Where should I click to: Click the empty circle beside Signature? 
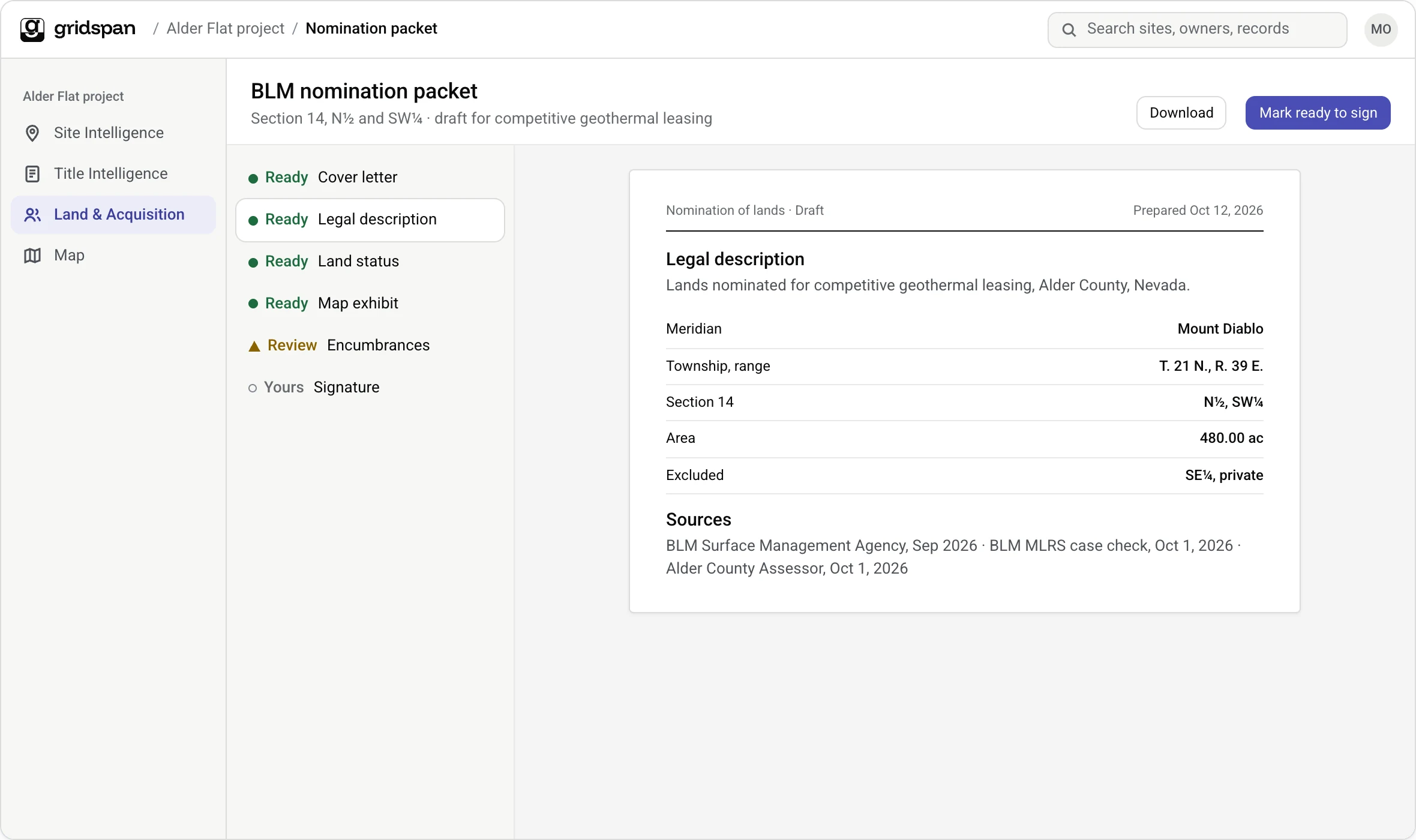click(x=253, y=388)
